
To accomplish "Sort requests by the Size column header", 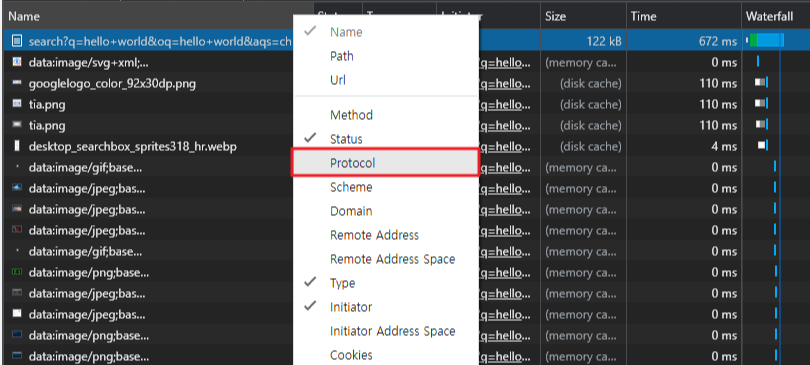I will tap(584, 17).
